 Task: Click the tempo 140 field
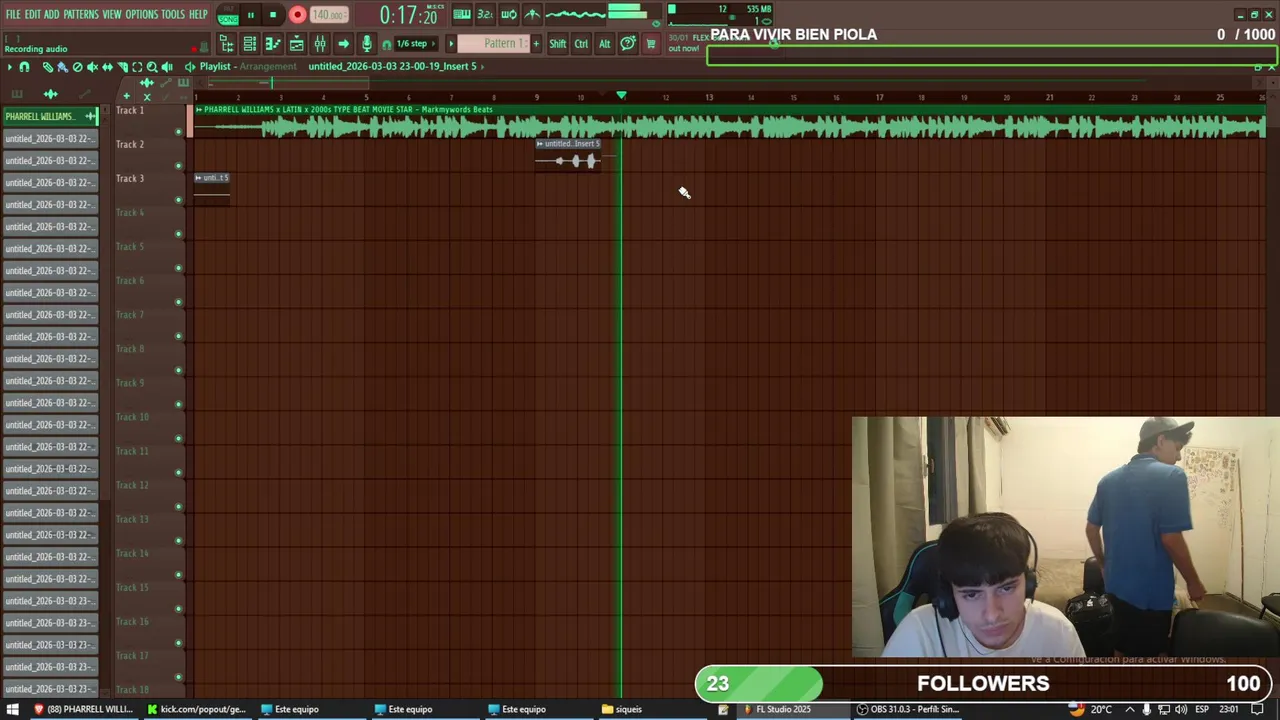tap(329, 15)
